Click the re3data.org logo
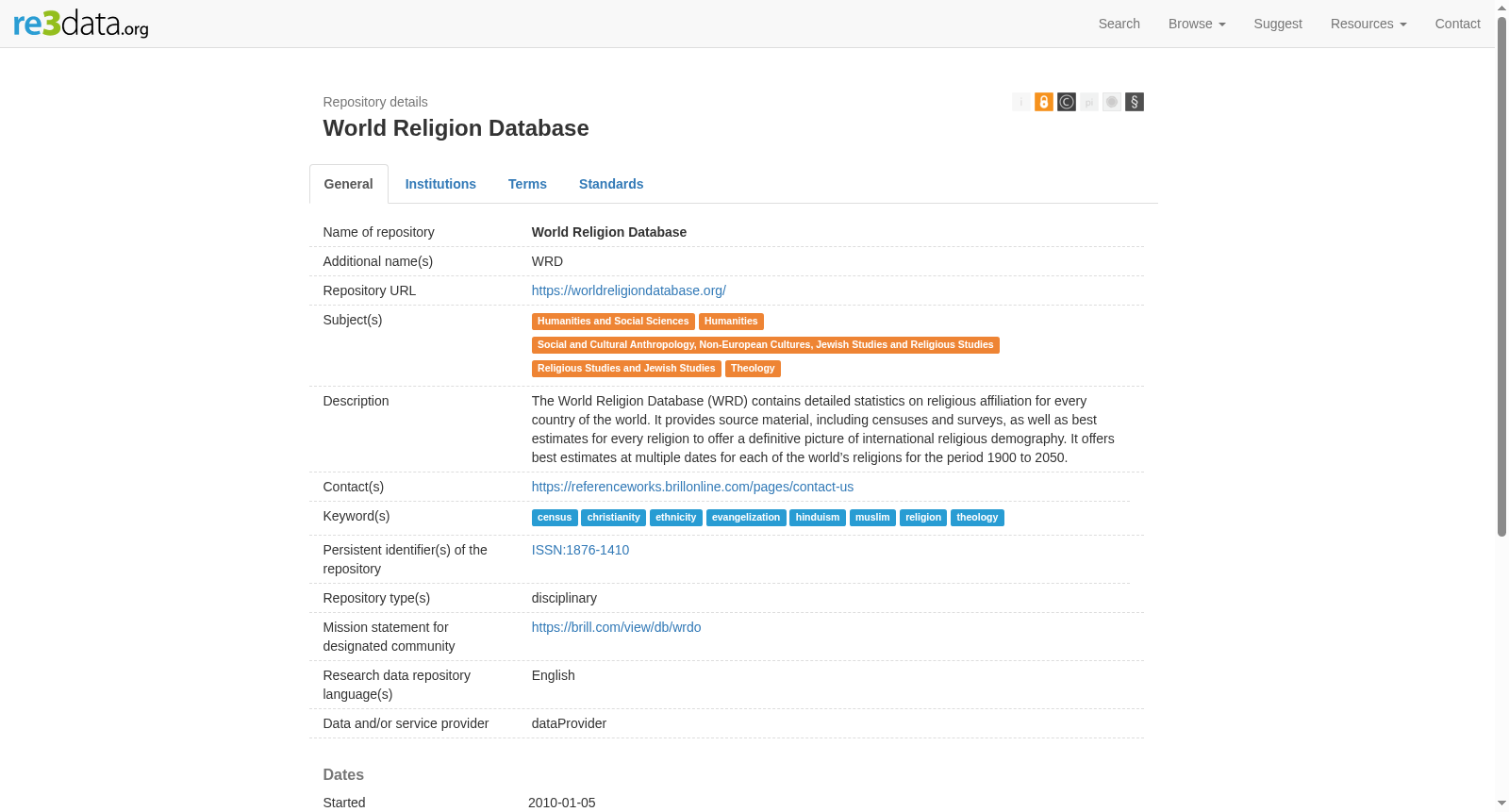Image resolution: width=1509 pixels, height=812 pixels. (x=81, y=24)
